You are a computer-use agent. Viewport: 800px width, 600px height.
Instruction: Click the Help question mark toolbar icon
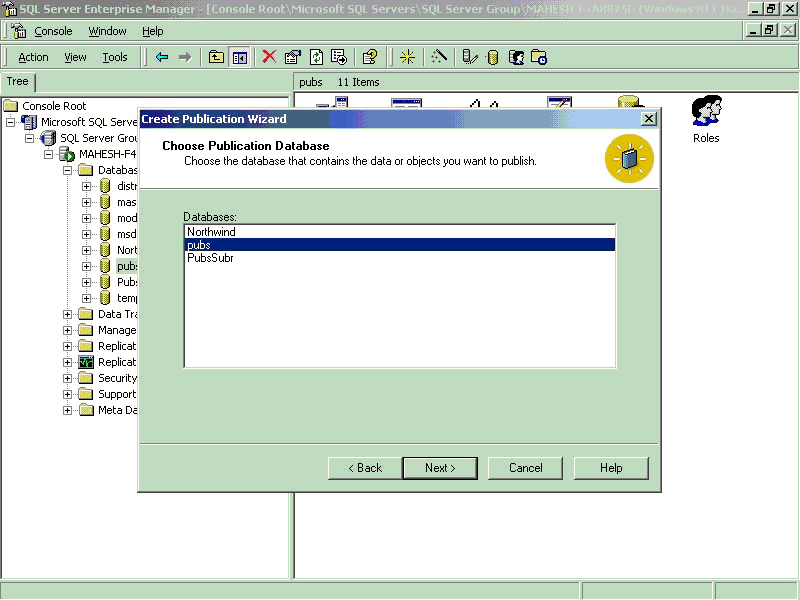click(369, 57)
